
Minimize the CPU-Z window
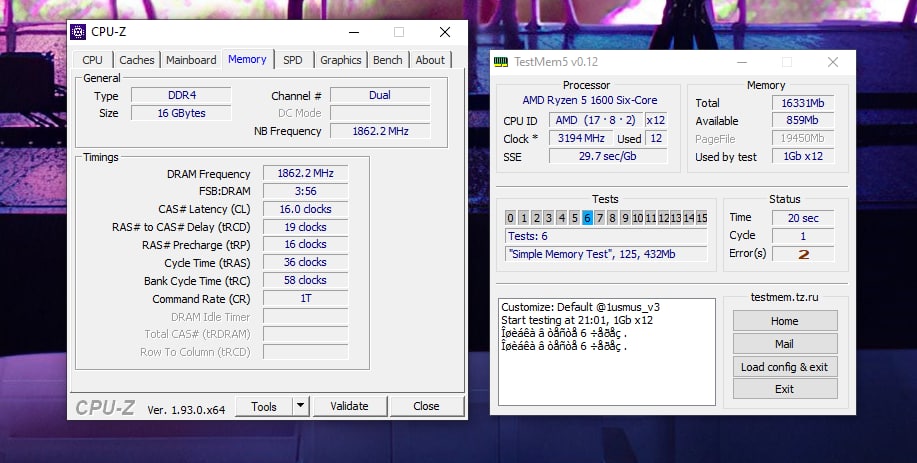point(354,32)
